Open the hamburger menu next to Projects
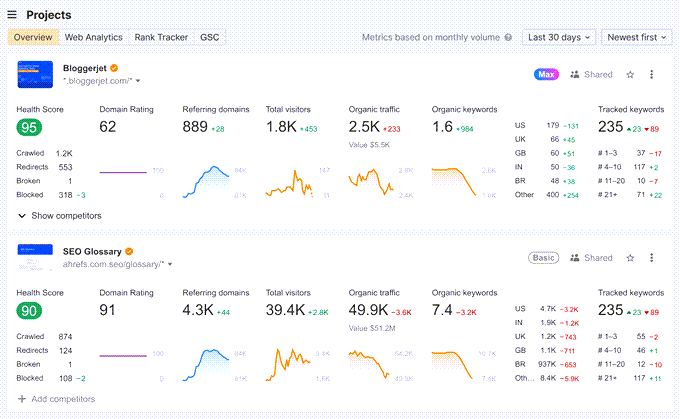 click(12, 15)
